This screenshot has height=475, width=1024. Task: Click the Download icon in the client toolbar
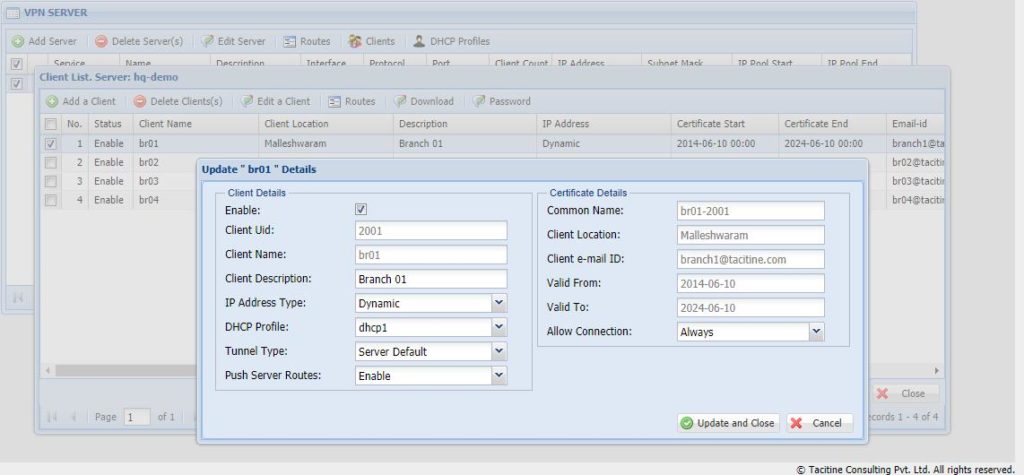[x=401, y=101]
